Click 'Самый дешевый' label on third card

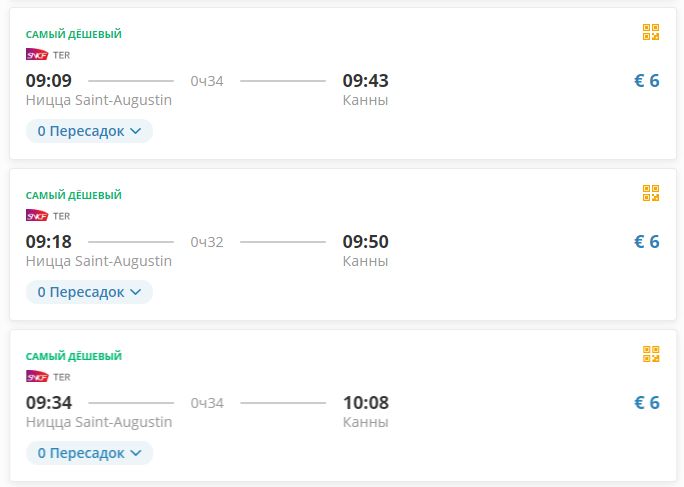73,357
